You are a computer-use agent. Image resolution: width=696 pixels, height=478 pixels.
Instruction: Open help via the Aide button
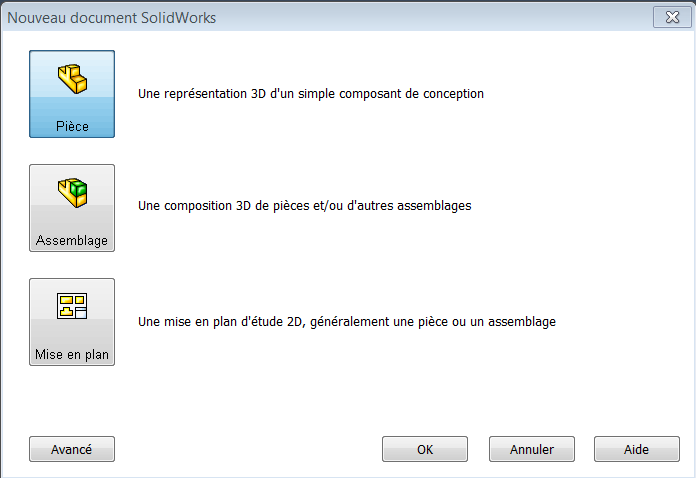coord(637,449)
